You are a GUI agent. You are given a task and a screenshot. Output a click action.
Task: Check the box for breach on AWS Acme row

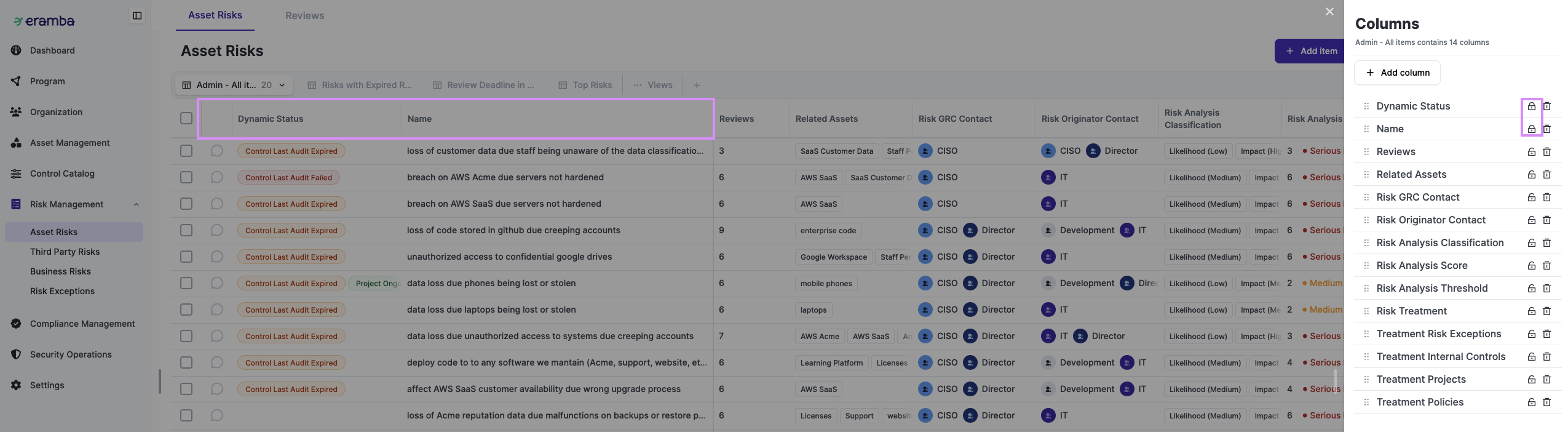click(186, 177)
